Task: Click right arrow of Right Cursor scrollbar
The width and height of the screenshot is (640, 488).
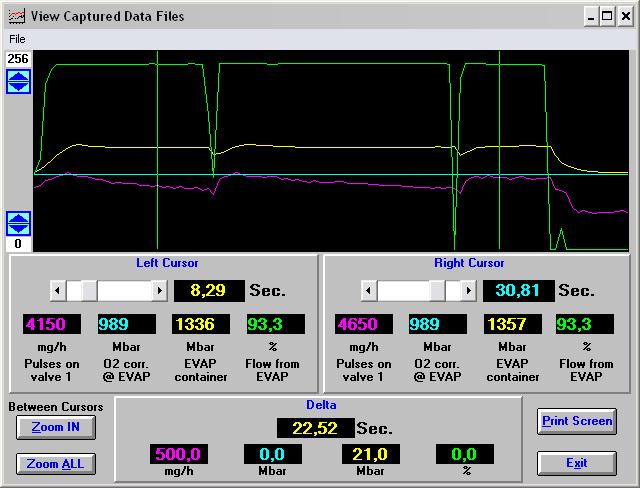Action: (x=468, y=291)
